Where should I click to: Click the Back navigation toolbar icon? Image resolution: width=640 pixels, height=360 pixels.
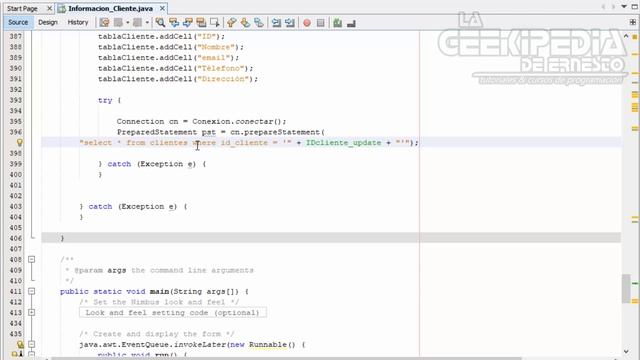(x=118, y=23)
